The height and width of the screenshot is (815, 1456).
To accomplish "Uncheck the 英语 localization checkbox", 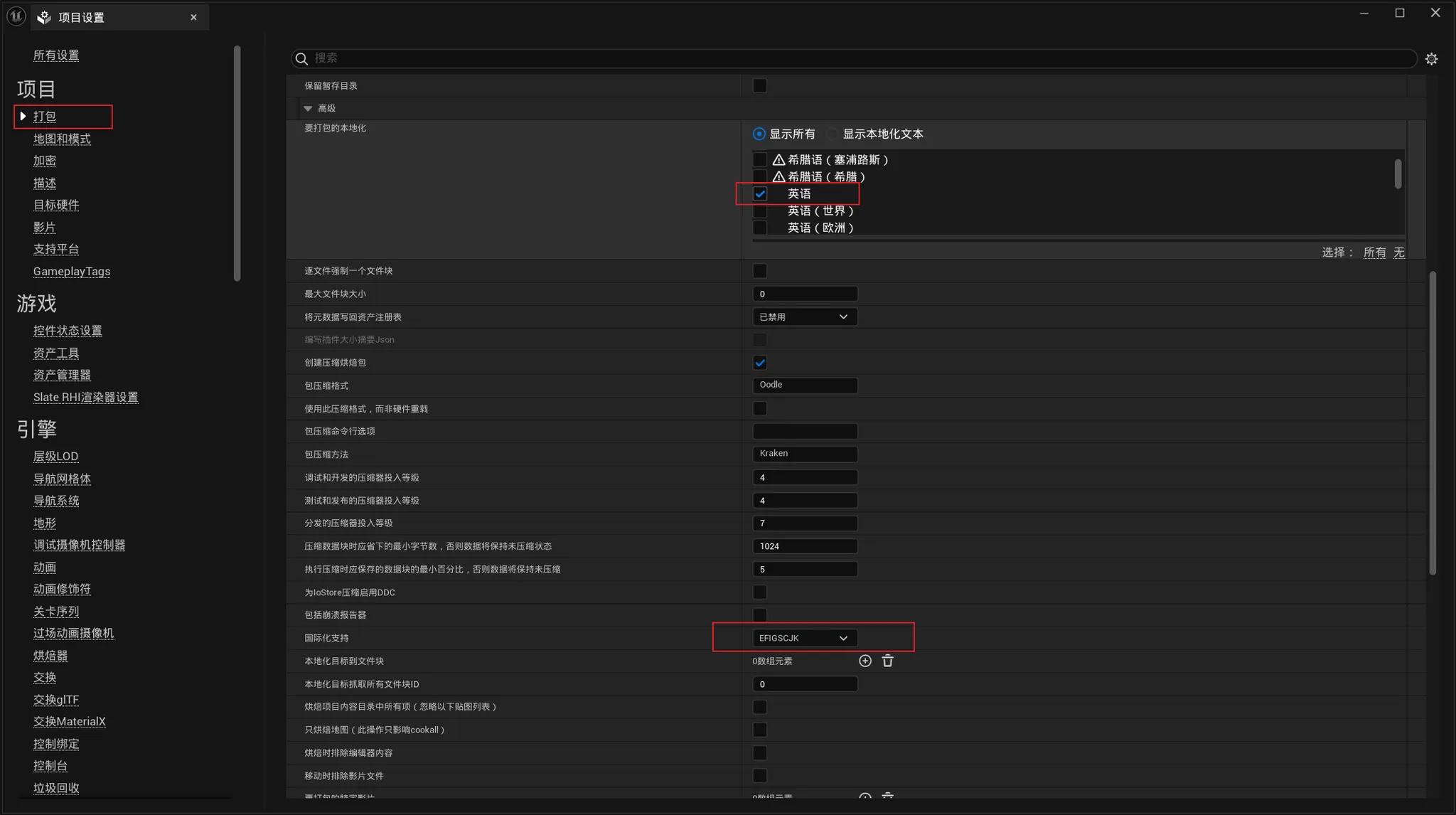I will 760,193.
